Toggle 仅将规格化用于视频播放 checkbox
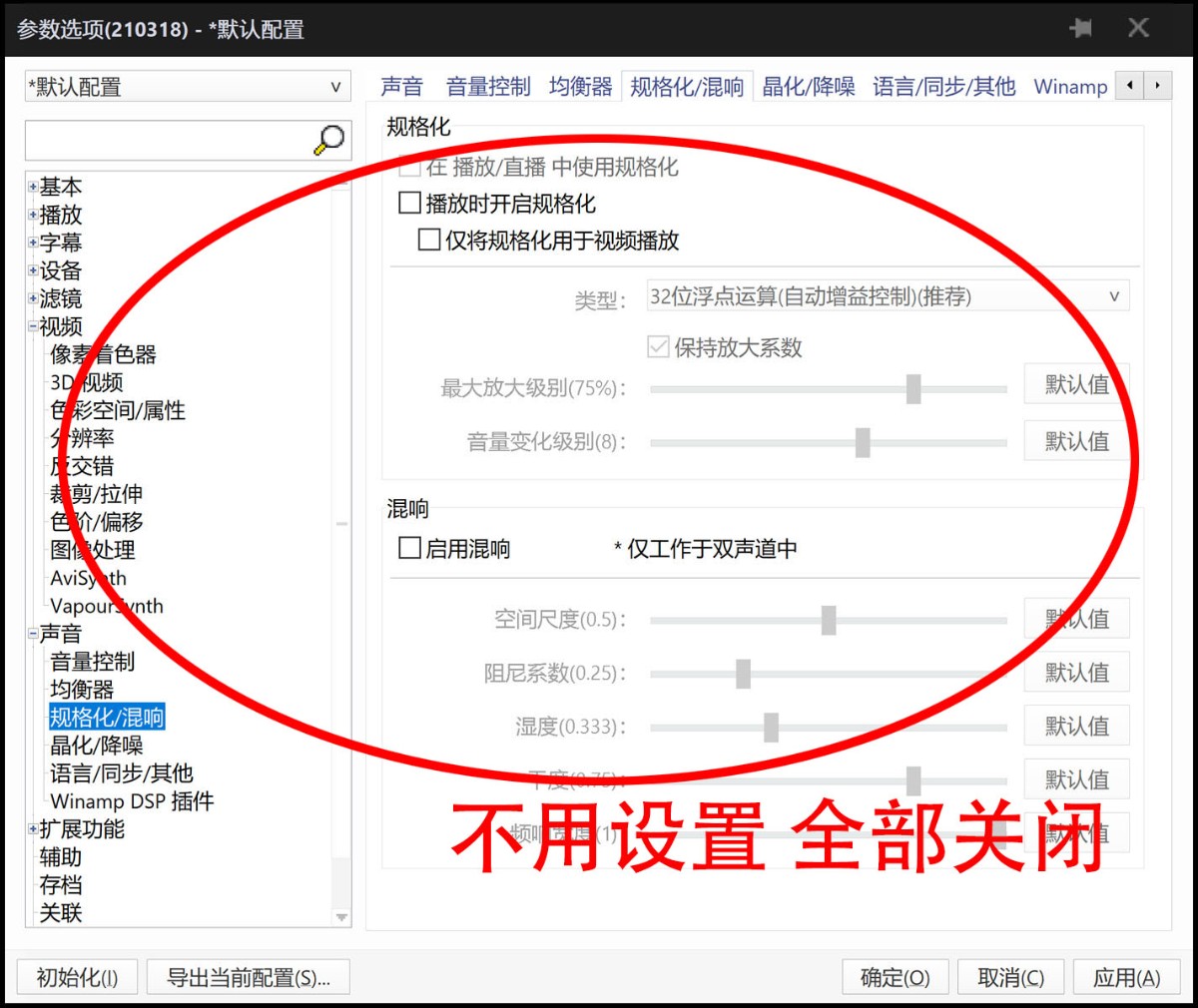The image size is (1198, 1008). [429, 240]
